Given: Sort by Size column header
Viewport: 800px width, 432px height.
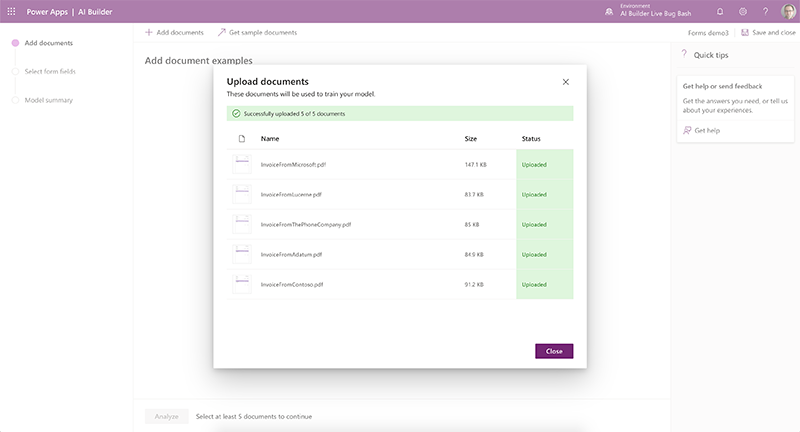Looking at the screenshot, I should tap(470, 139).
